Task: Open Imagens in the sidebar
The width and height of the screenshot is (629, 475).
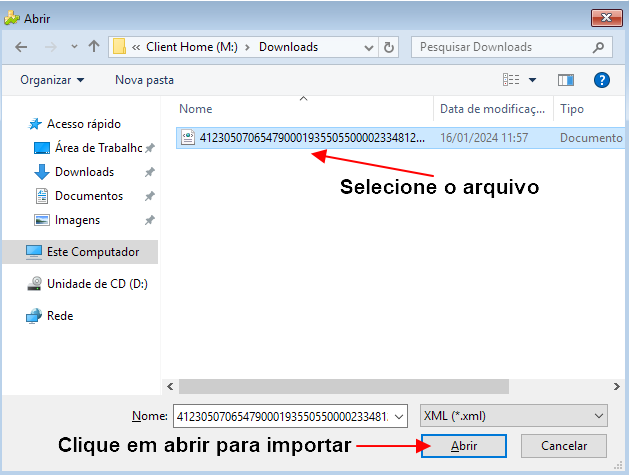Action: coord(77,220)
